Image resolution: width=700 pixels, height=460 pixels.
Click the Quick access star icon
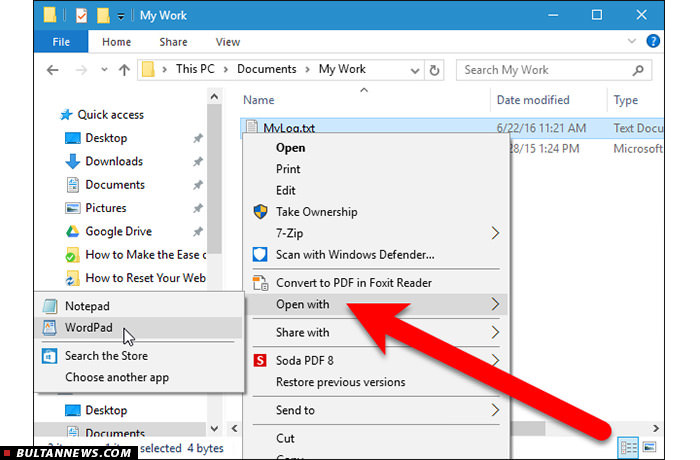[x=66, y=115]
